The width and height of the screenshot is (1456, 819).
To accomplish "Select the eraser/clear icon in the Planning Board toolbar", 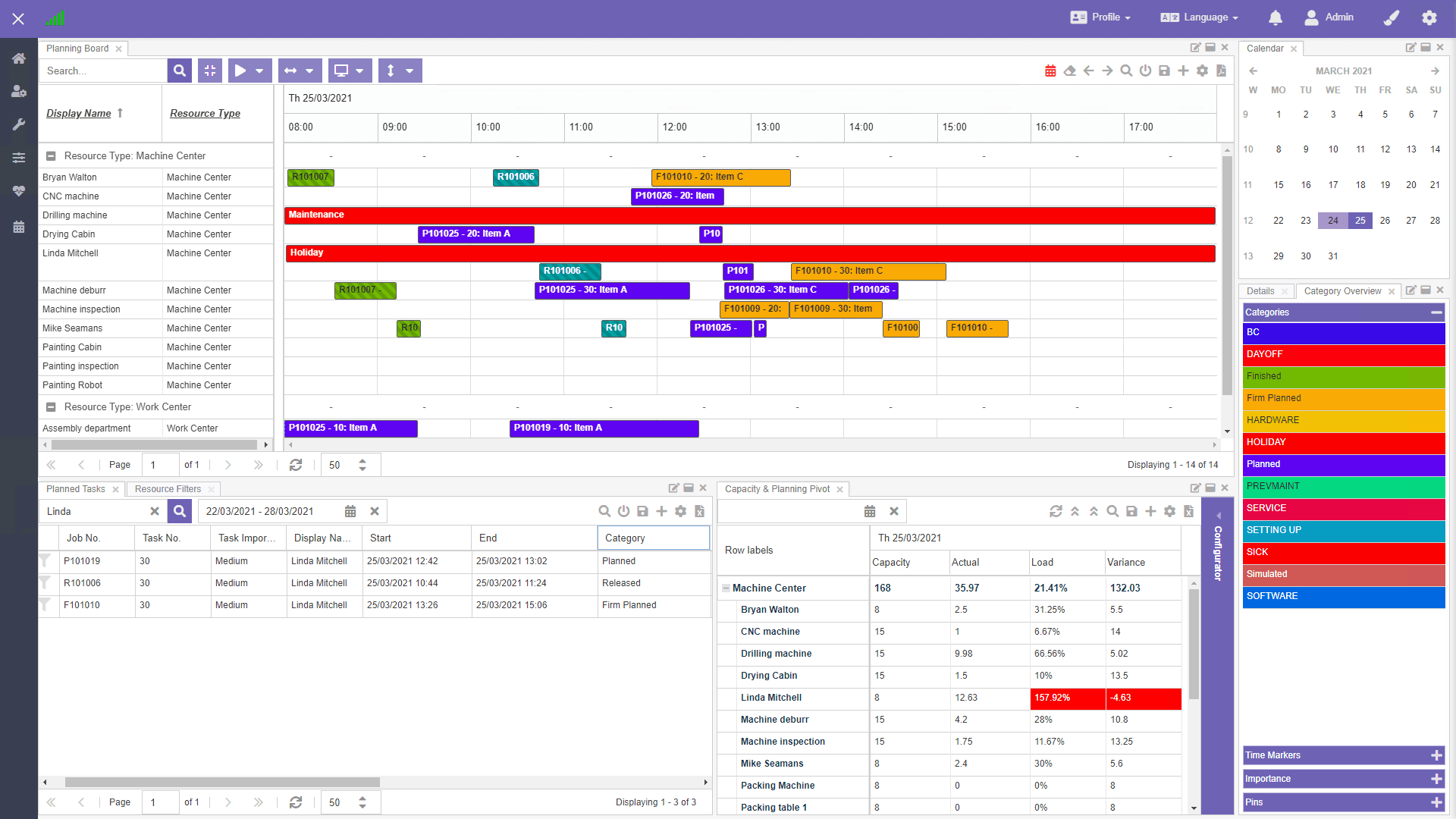I will coord(1069,71).
